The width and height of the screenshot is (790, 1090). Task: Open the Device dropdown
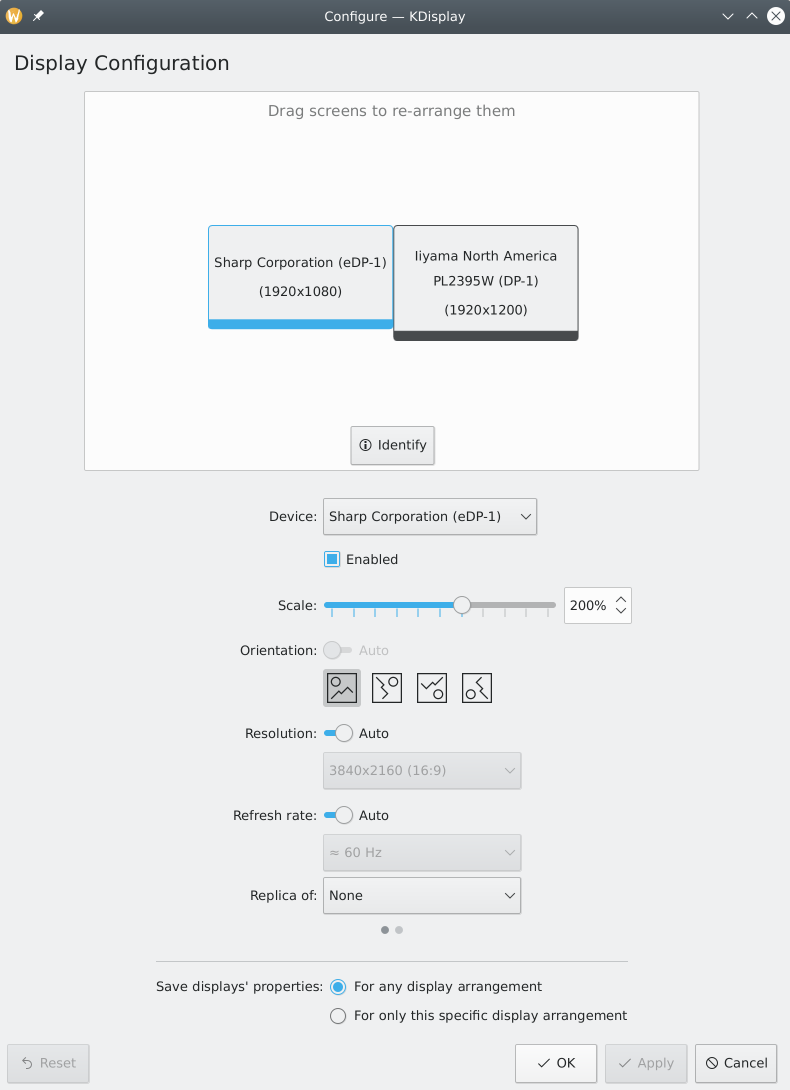point(430,516)
